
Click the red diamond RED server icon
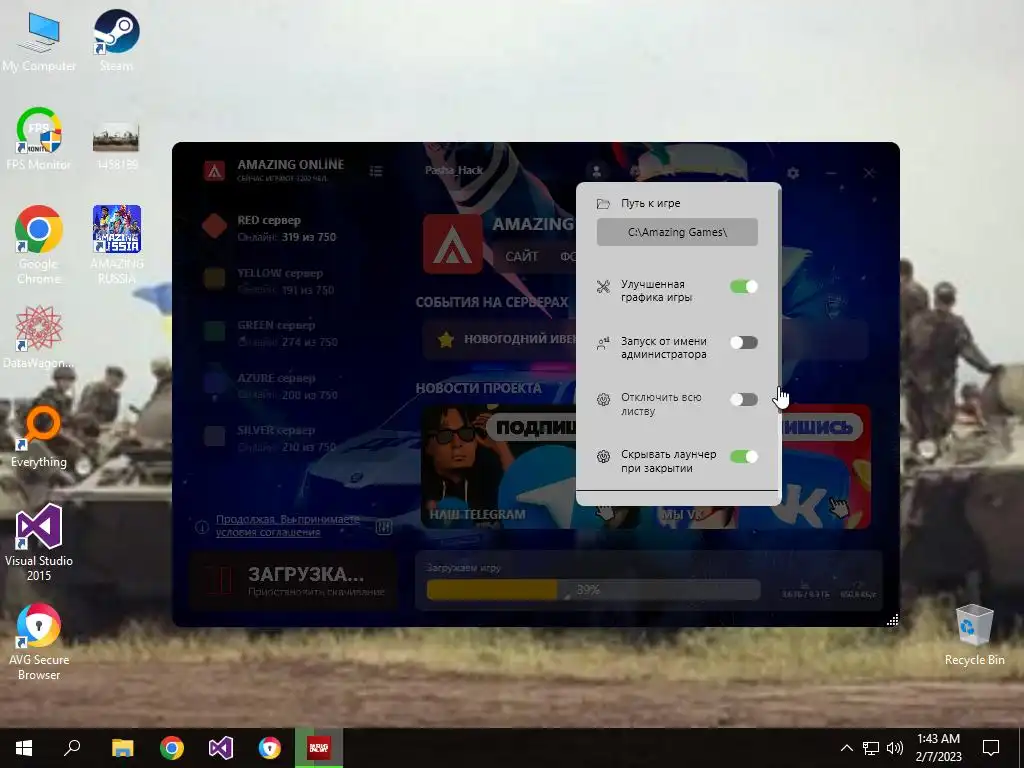coord(214,226)
